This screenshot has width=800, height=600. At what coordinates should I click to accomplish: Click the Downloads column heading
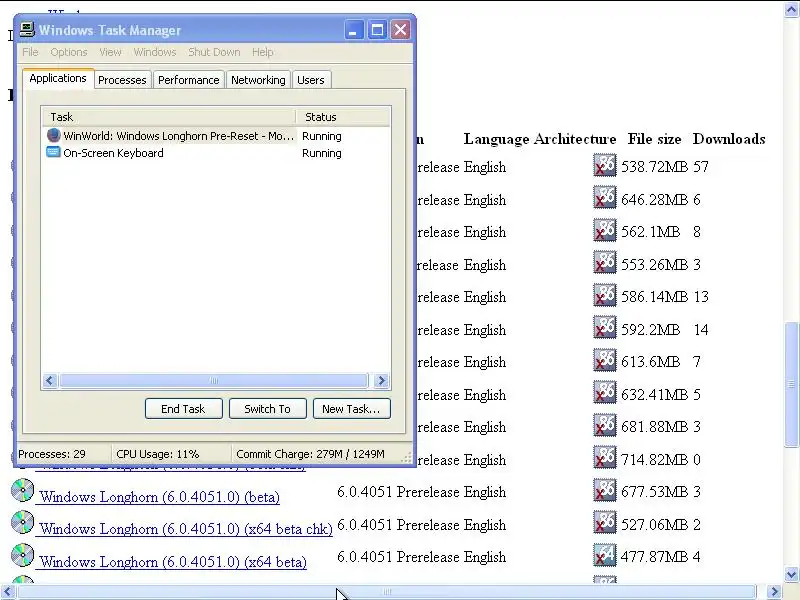pos(729,139)
